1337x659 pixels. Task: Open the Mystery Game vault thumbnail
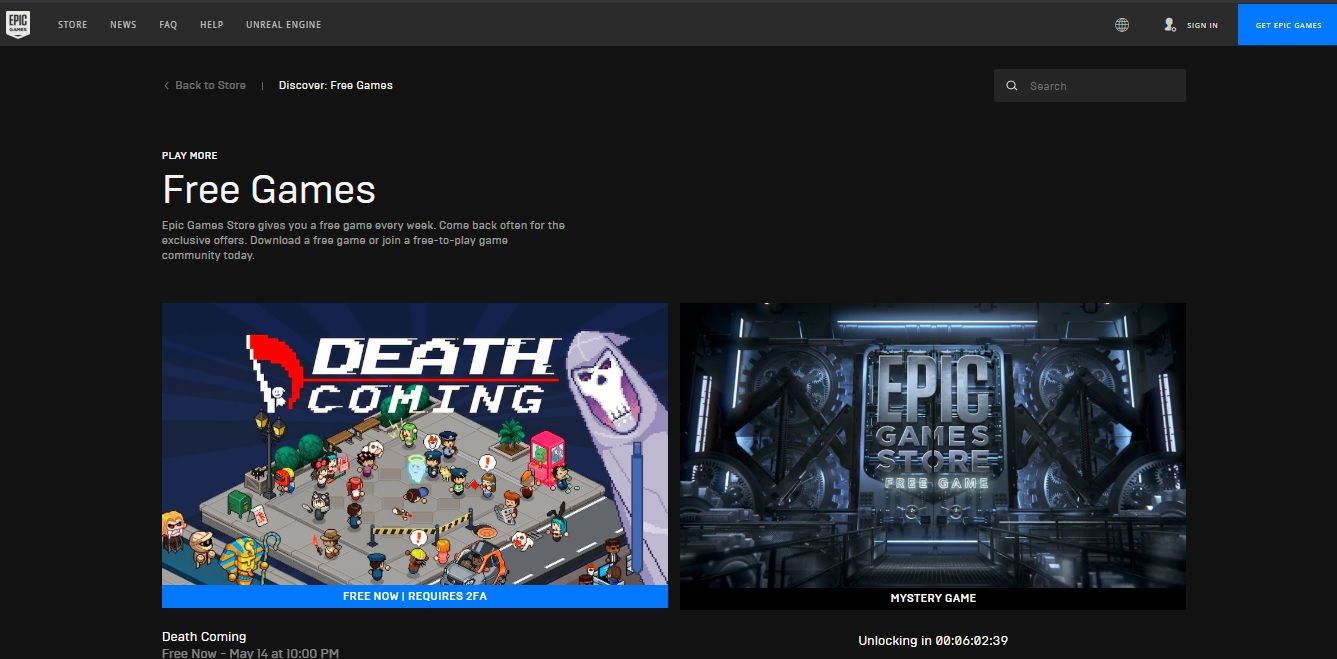933,444
